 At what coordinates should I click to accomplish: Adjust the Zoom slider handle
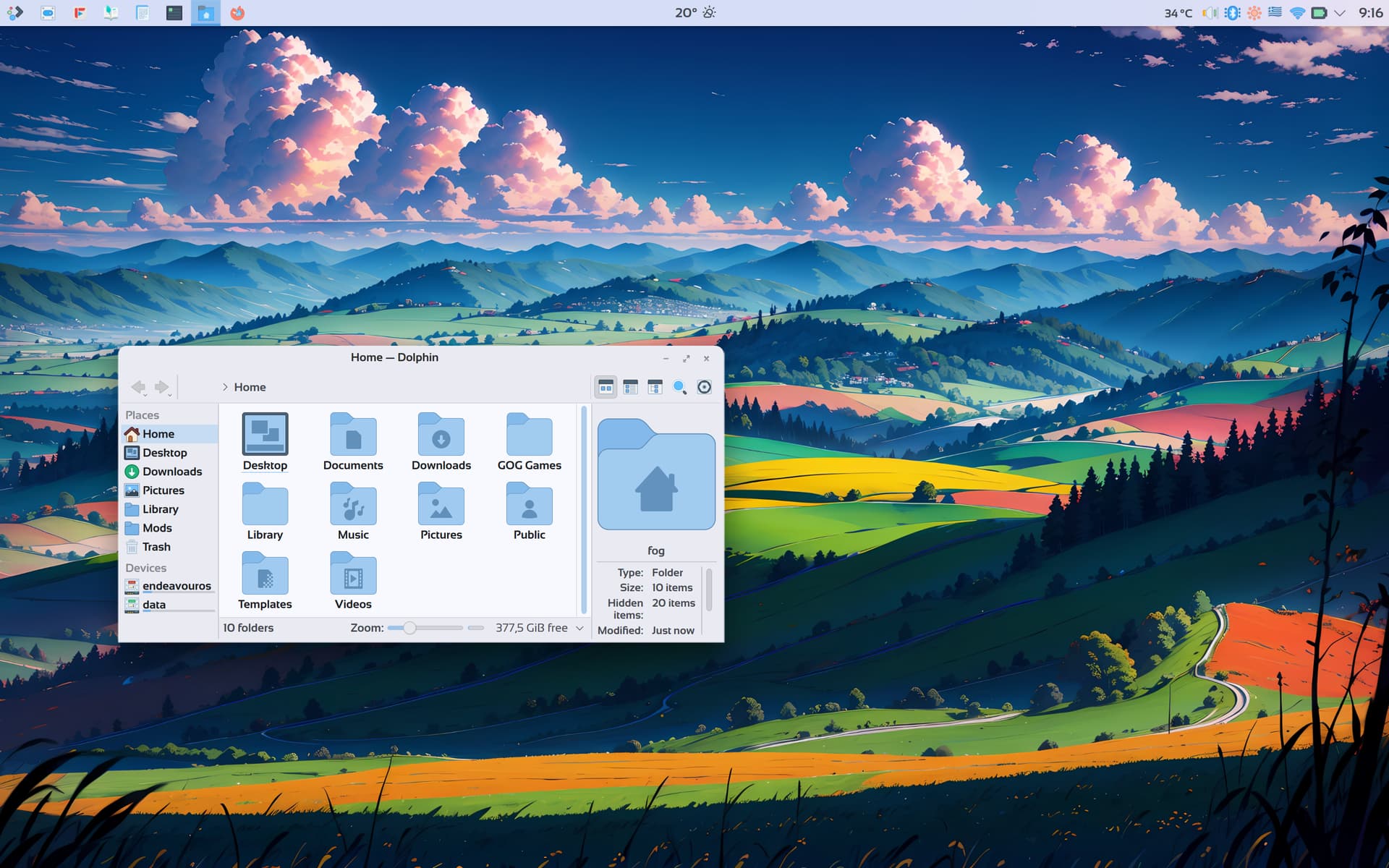[x=409, y=628]
